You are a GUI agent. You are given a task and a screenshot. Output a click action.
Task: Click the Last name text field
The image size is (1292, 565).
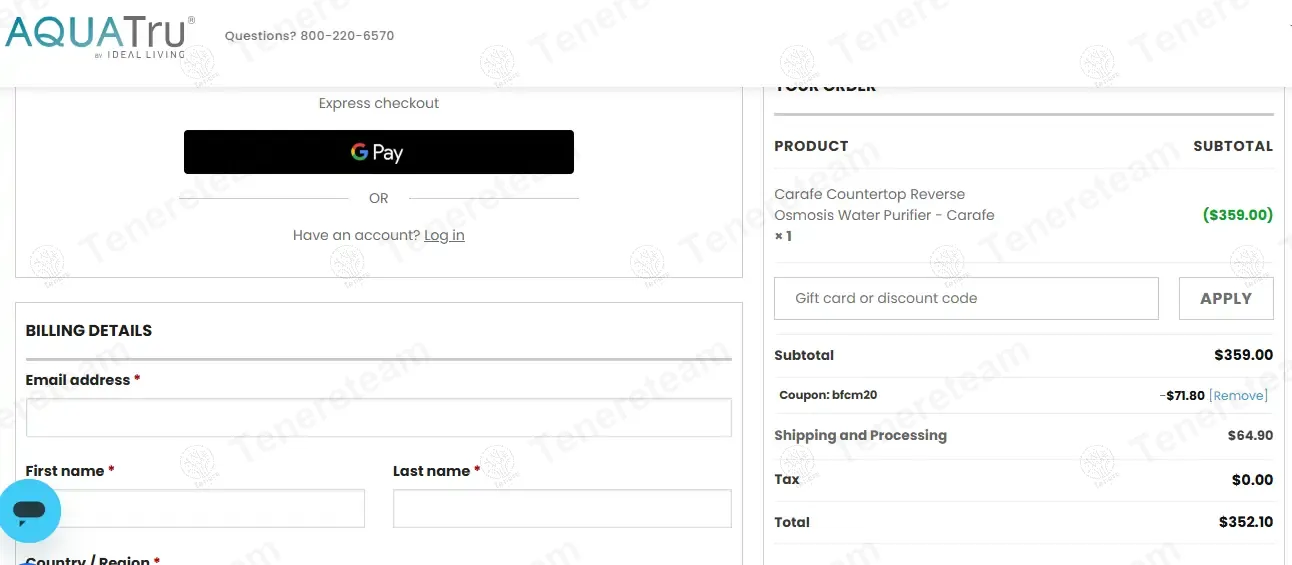[562, 509]
